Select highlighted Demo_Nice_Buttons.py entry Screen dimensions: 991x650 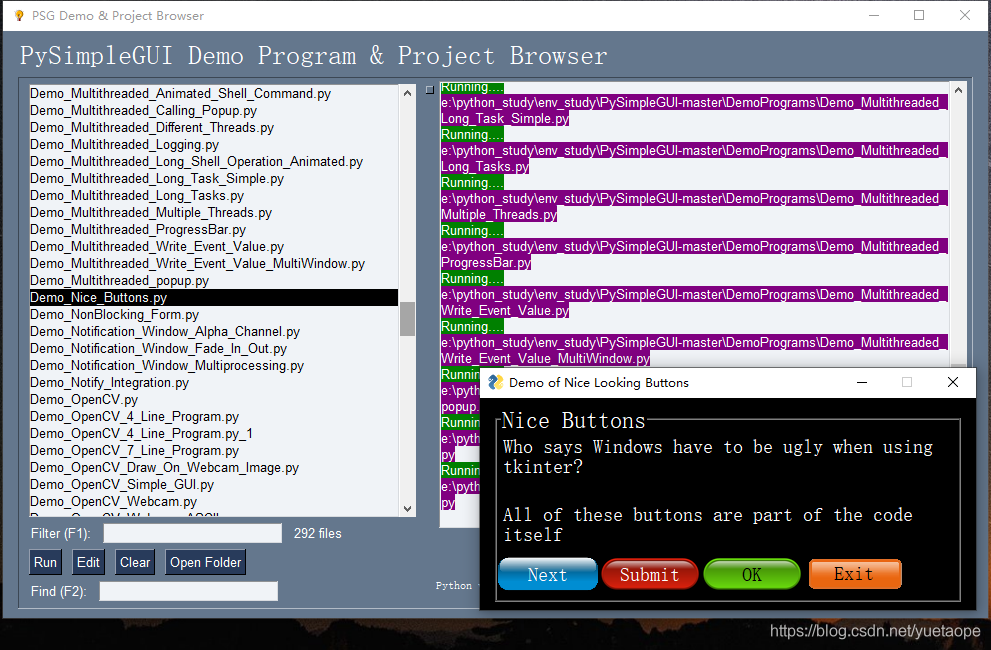[x=214, y=297]
